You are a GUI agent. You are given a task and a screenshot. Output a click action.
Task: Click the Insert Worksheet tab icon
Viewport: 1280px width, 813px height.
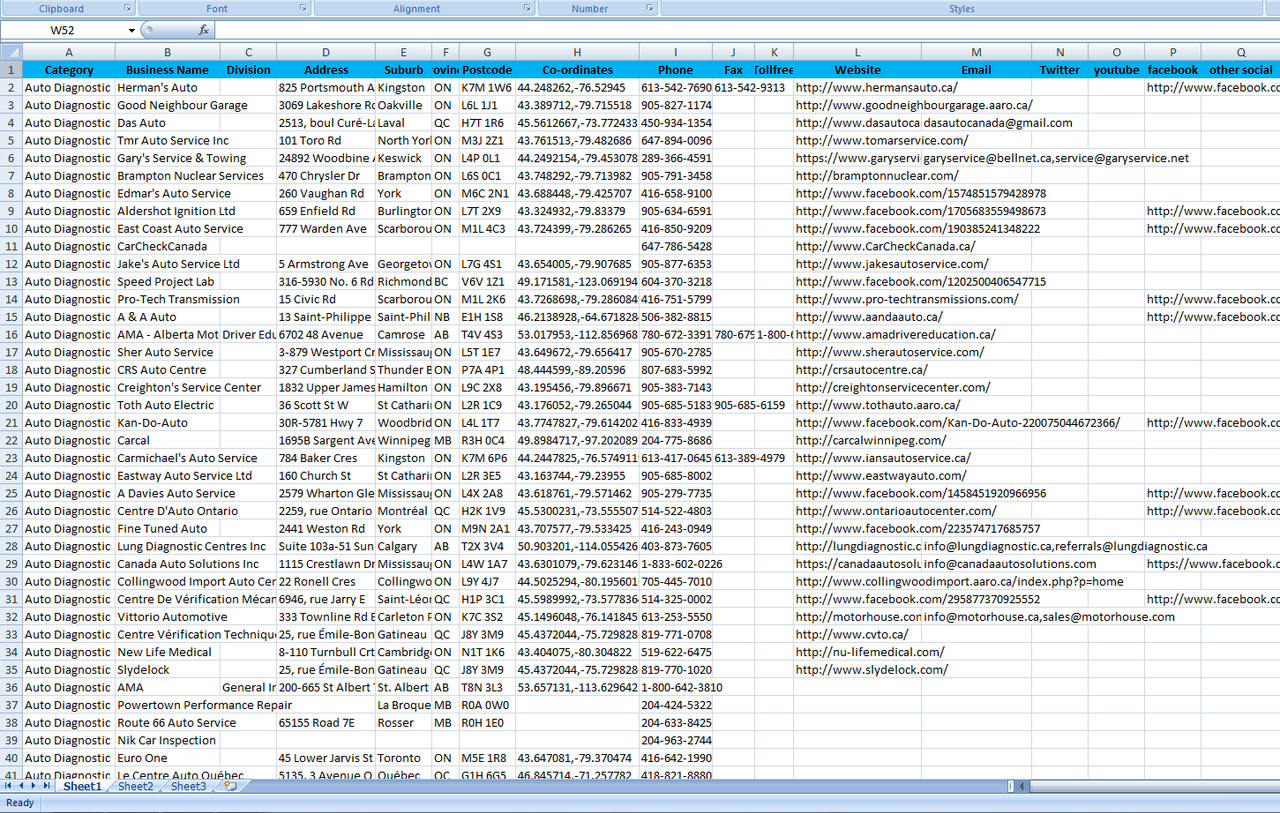[x=231, y=787]
